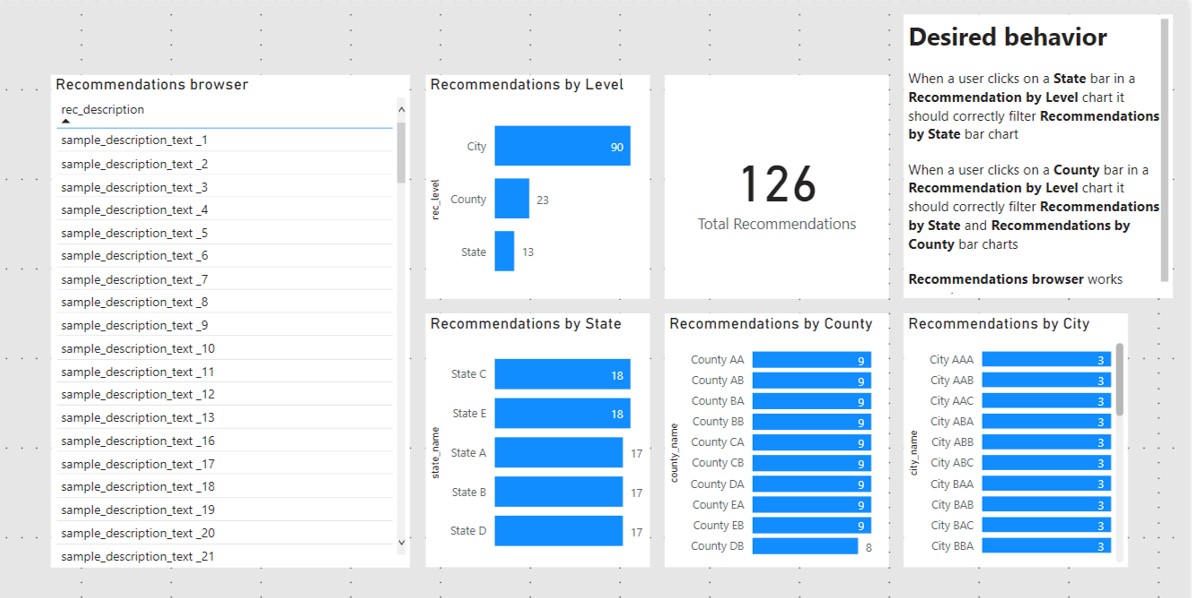
Task: Select the County BB bar
Action: click(x=812, y=421)
